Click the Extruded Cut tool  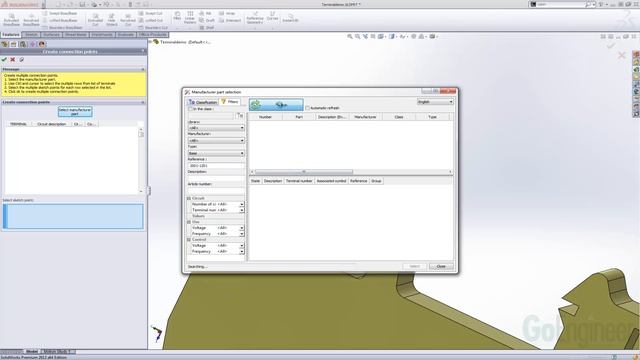[x=95, y=19]
